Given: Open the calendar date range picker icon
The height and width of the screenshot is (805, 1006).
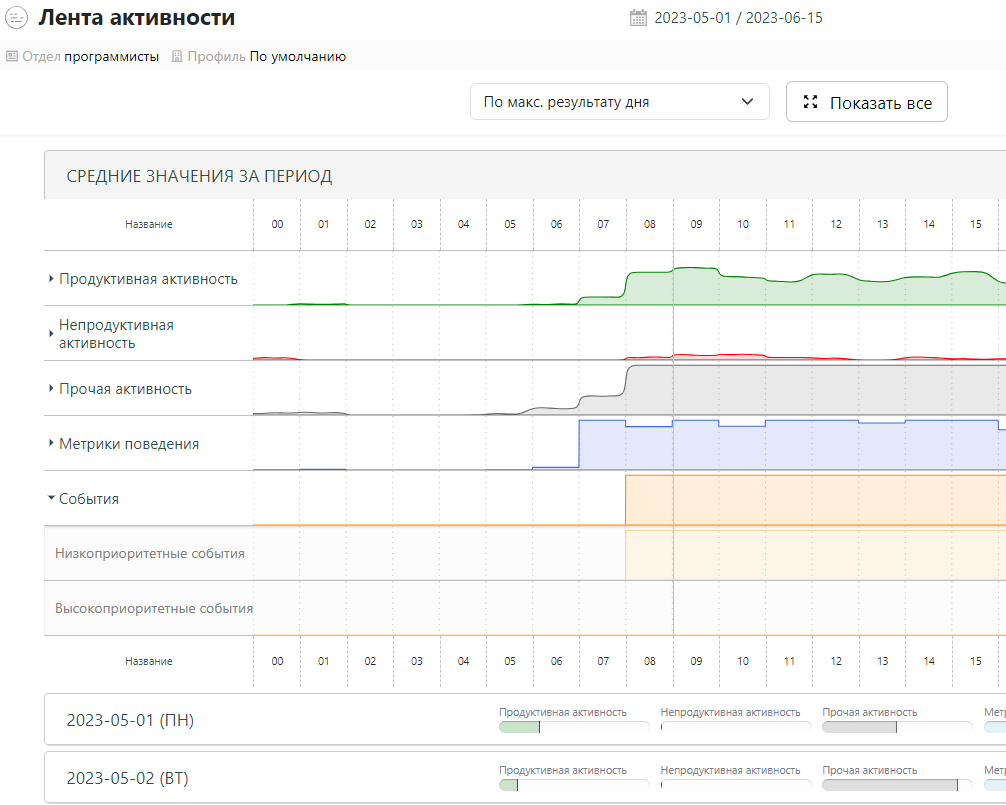Looking at the screenshot, I should coord(638,18).
